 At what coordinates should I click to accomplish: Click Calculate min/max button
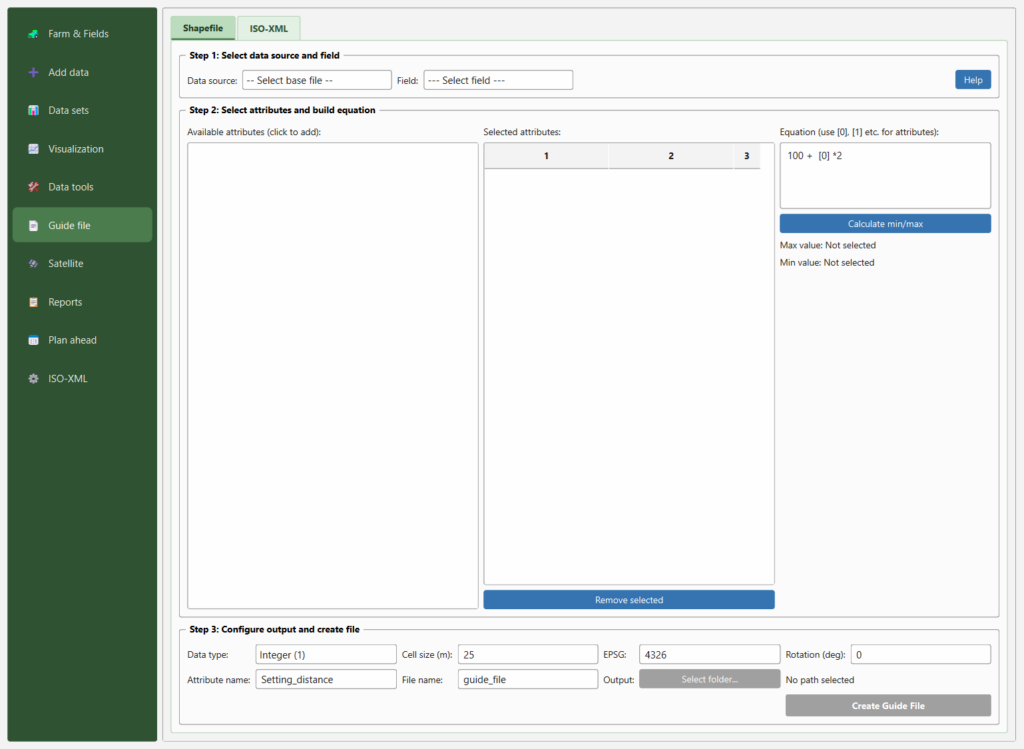point(885,224)
